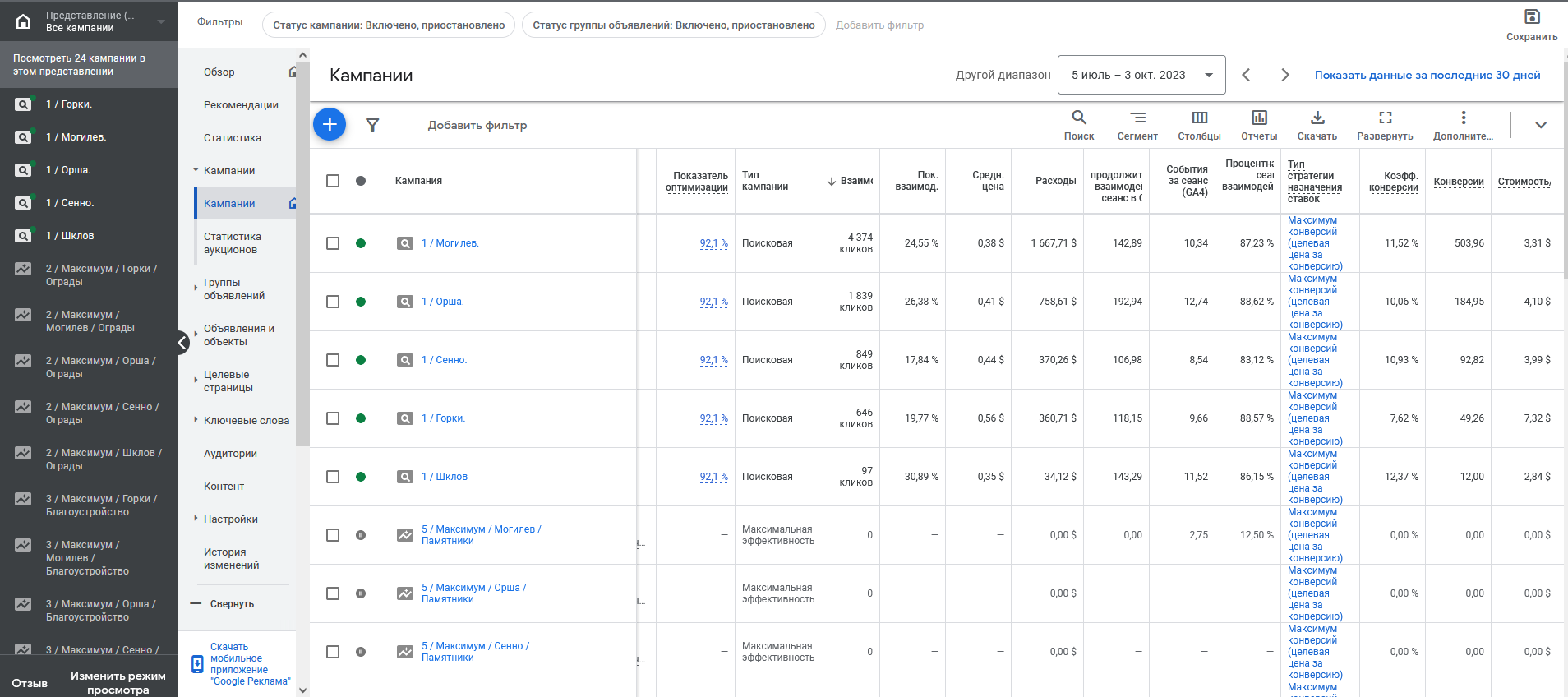The height and width of the screenshot is (697, 1568).
Task: Click status dot in table header
Action: pyautogui.click(x=361, y=181)
